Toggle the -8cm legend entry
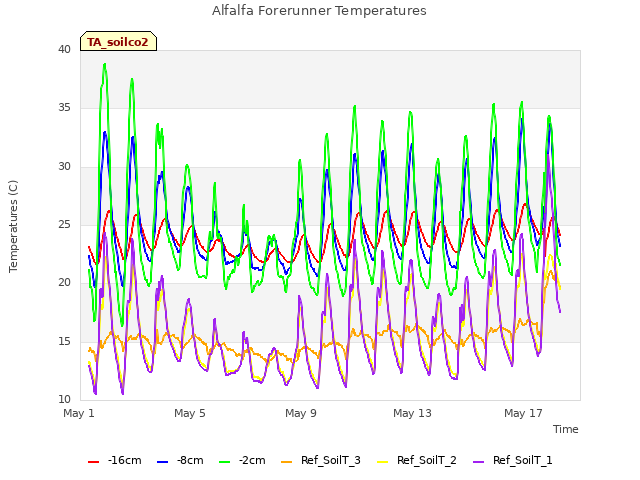640x480 pixels. pyautogui.click(x=180, y=460)
